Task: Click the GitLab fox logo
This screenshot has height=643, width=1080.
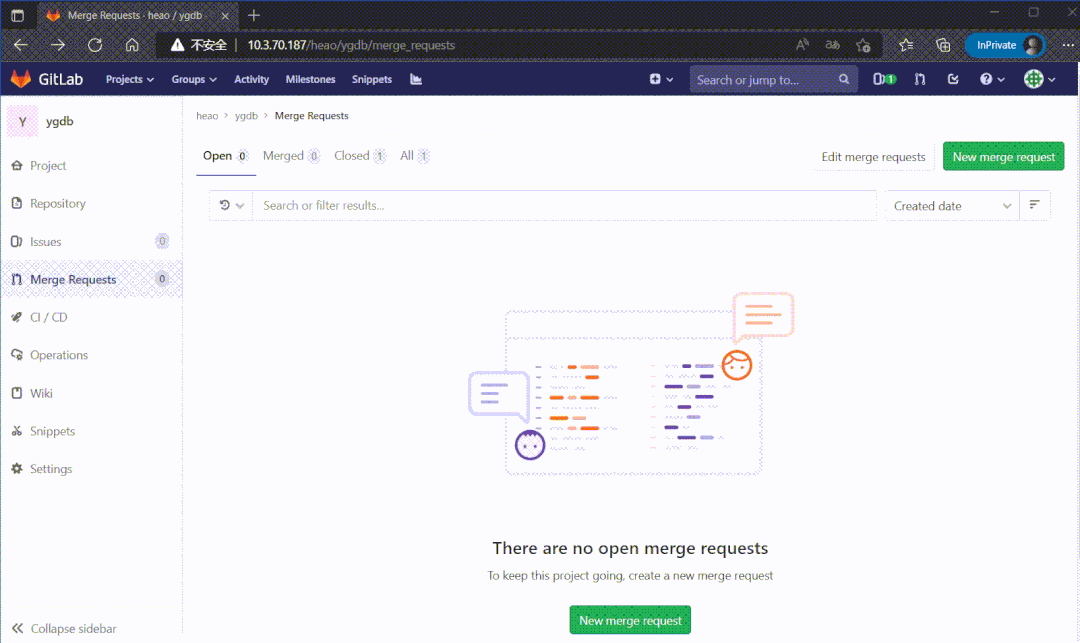Action: [x=21, y=79]
